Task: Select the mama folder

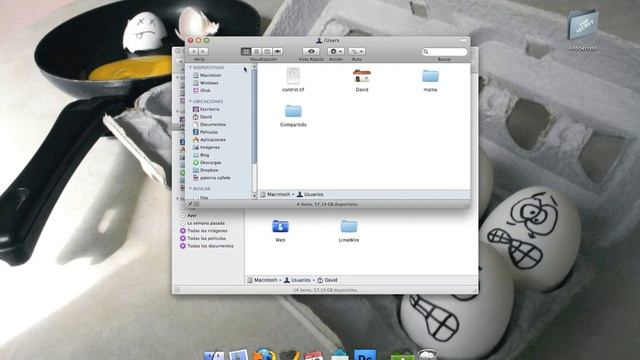Action: pos(430,80)
